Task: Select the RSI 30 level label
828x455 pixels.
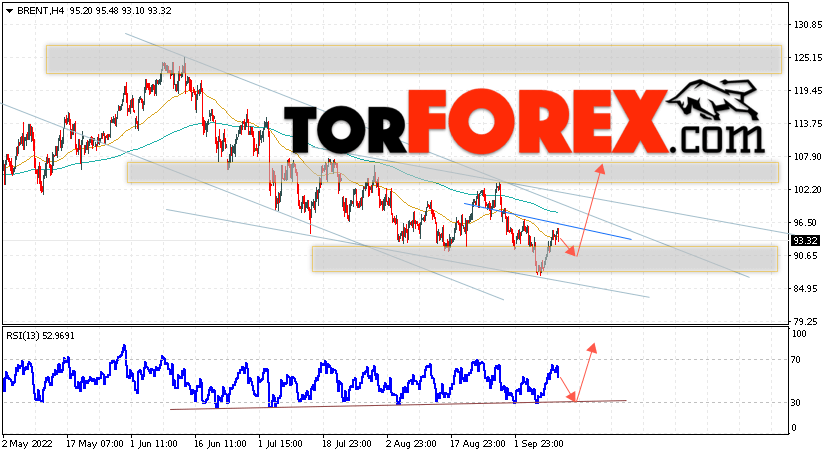Action: pyautogui.click(x=796, y=403)
